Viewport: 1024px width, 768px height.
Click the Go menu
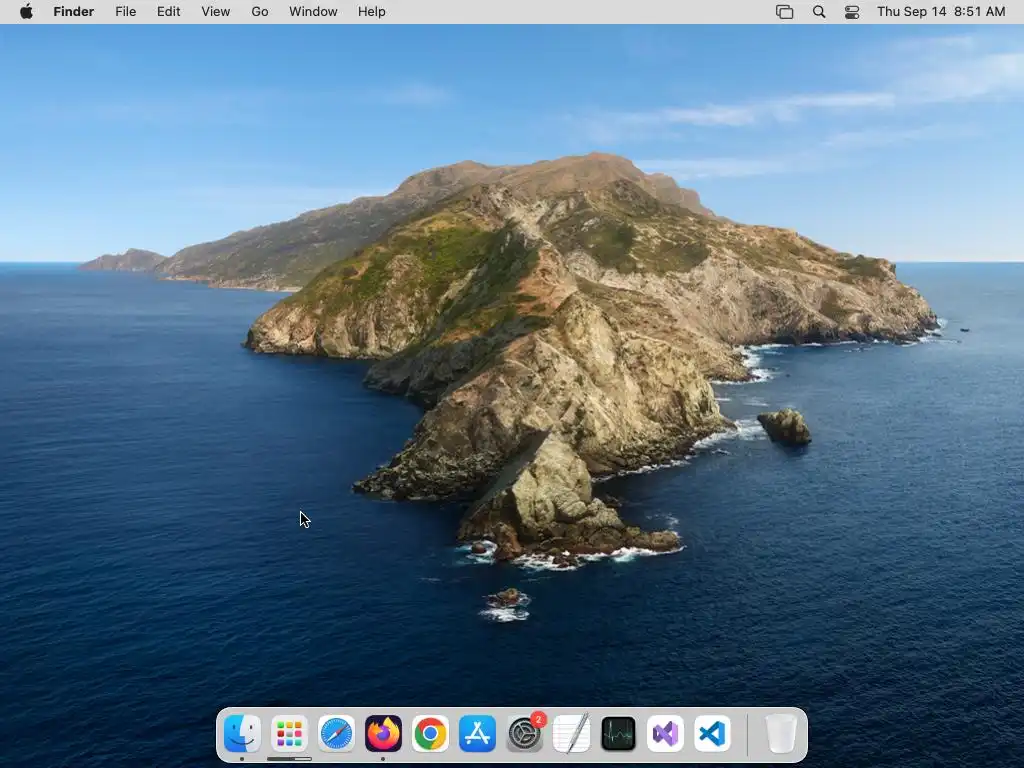tap(260, 12)
